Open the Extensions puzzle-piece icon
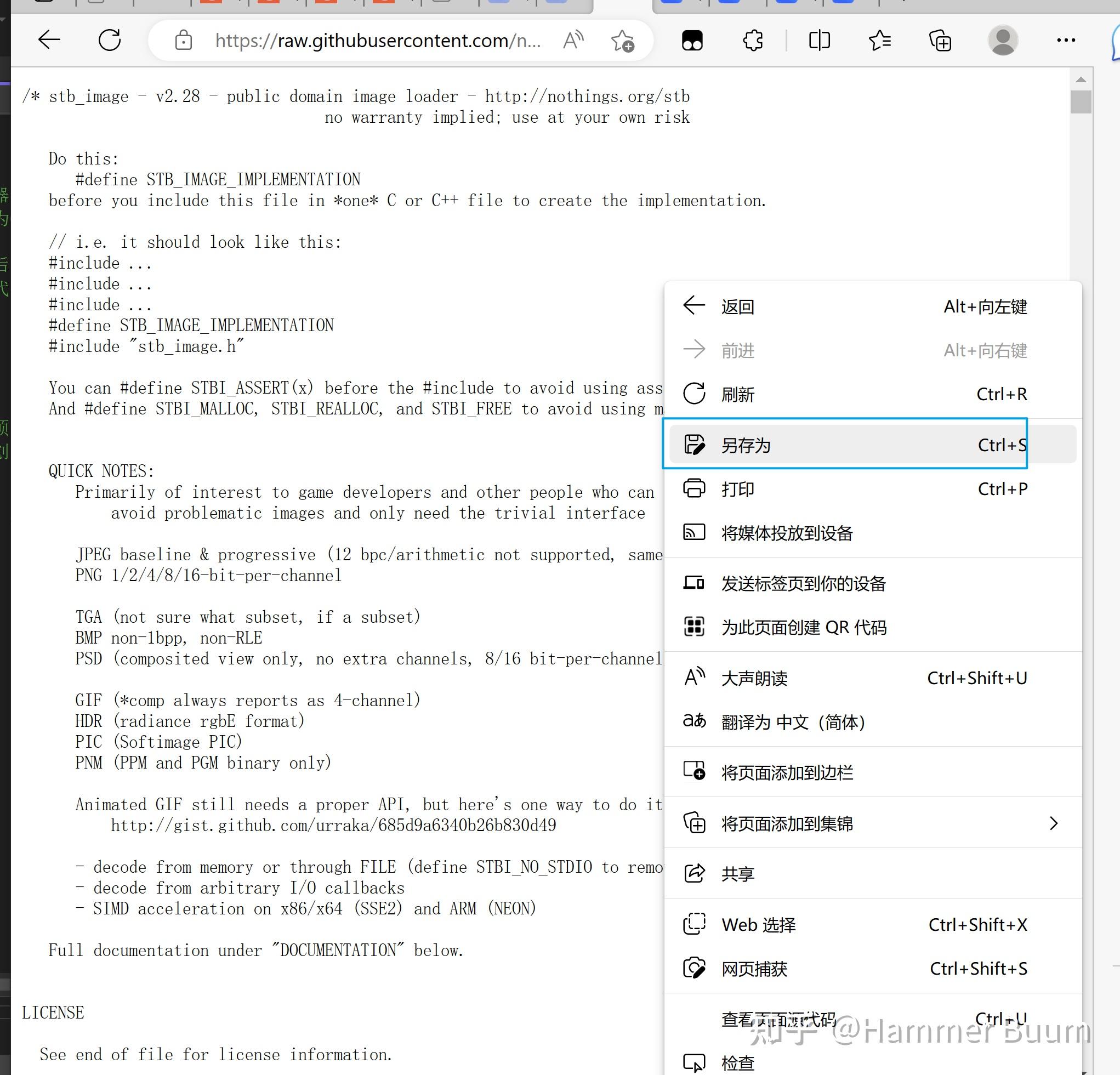Image resolution: width=1120 pixels, height=1075 pixels. (752, 40)
